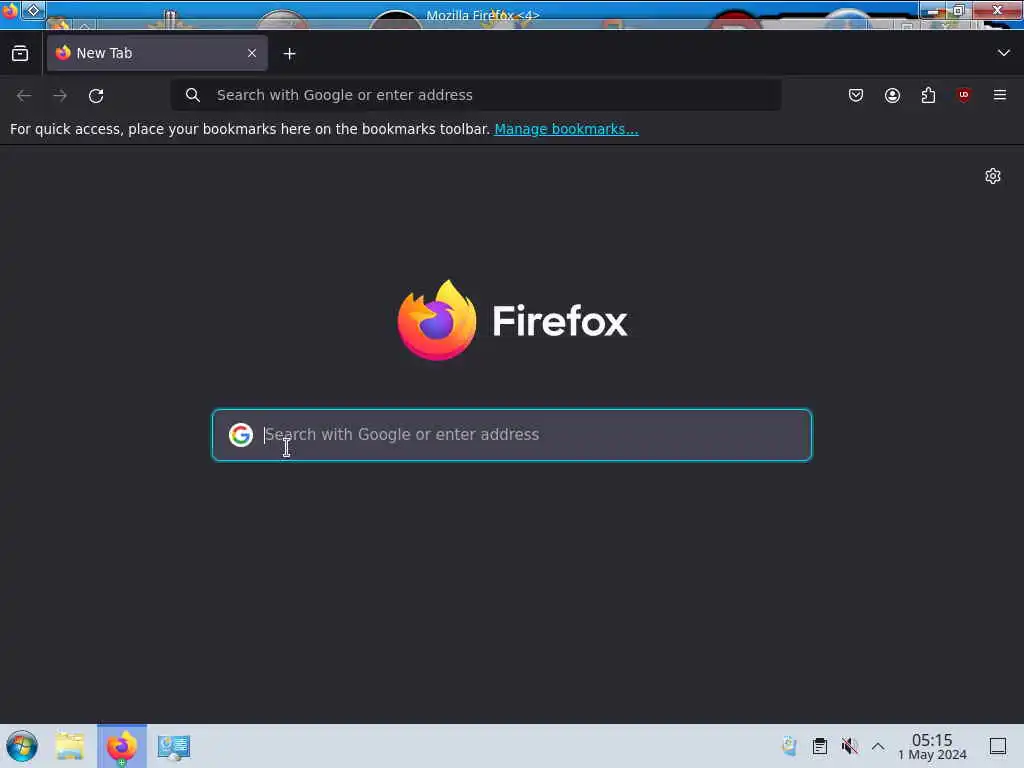The height and width of the screenshot is (768, 1024).
Task: Select Firefox in the taskbar
Action: click(122, 746)
